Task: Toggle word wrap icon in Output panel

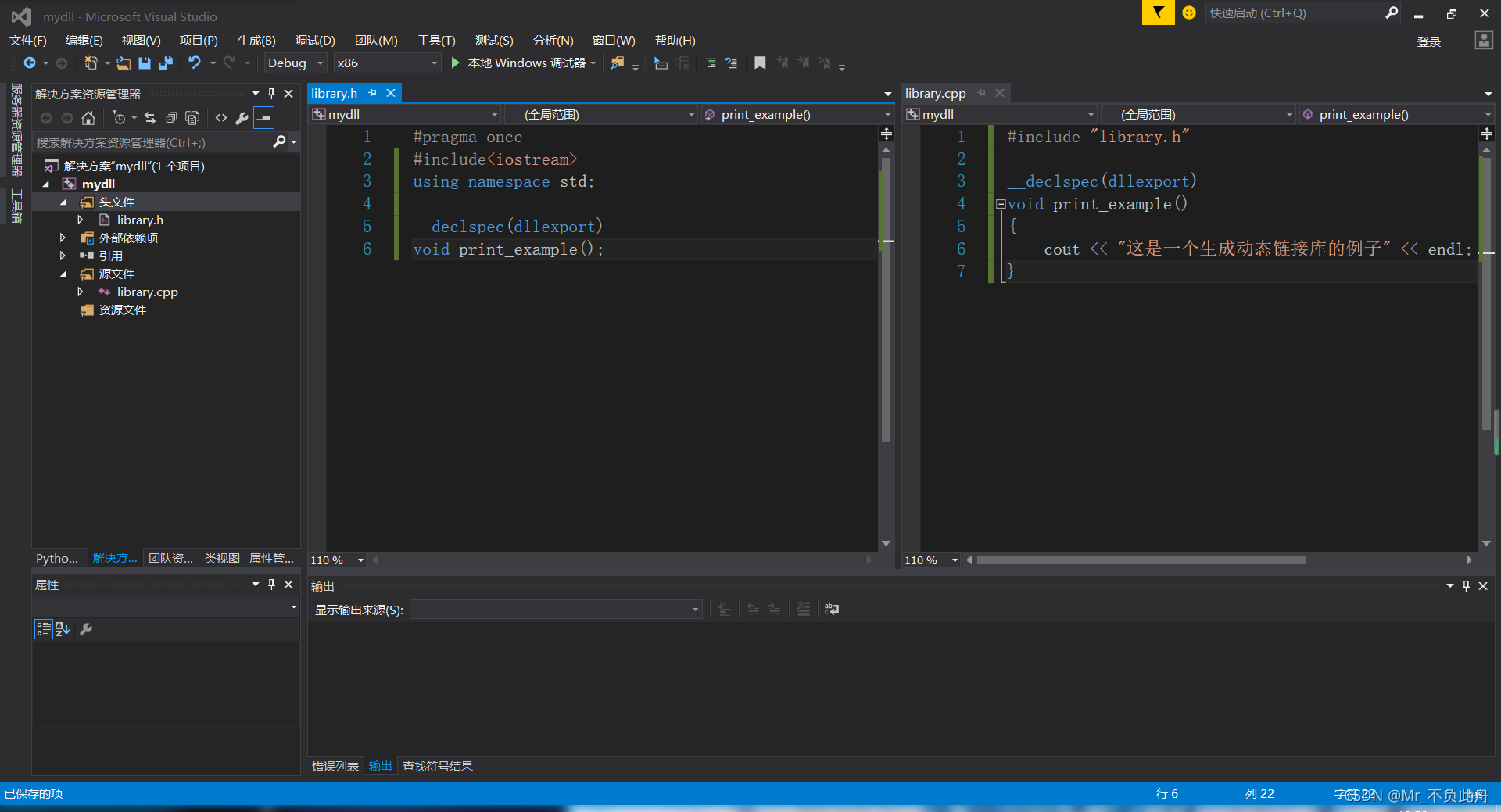Action: click(x=832, y=609)
